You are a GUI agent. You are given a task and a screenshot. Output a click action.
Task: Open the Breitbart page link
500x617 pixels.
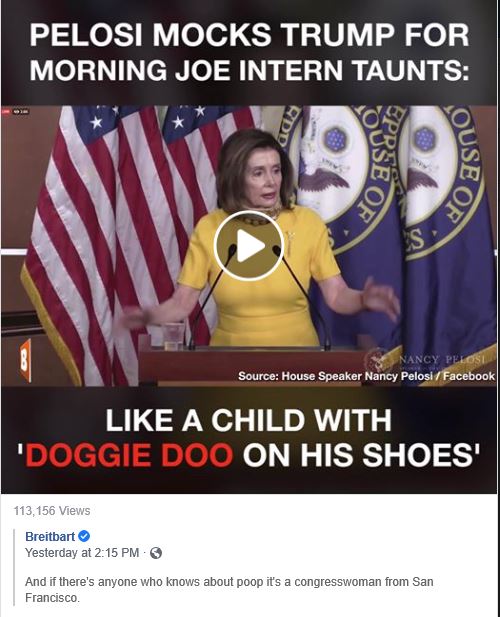pyautogui.click(x=50, y=536)
